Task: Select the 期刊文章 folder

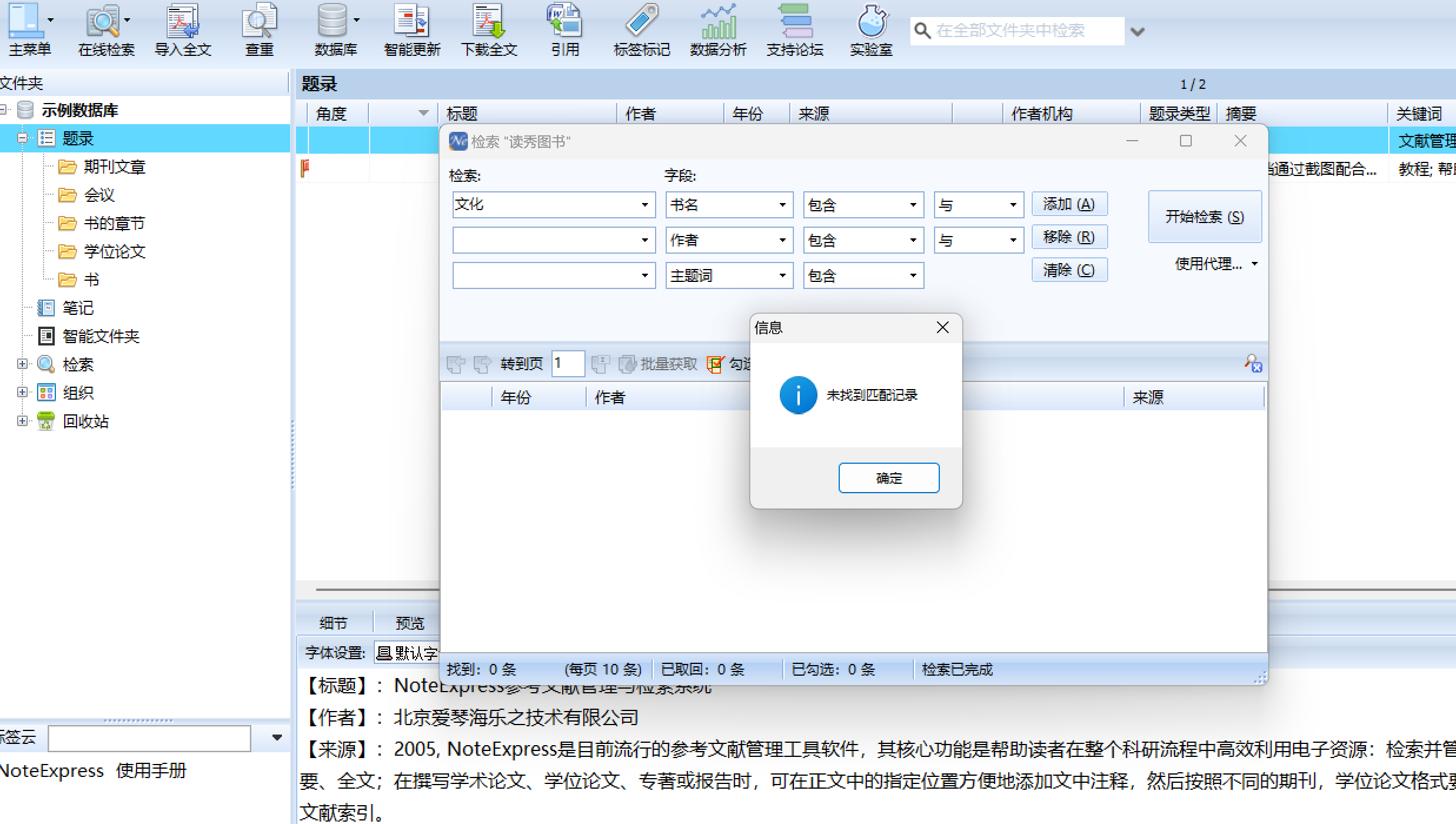Action: coord(114,167)
